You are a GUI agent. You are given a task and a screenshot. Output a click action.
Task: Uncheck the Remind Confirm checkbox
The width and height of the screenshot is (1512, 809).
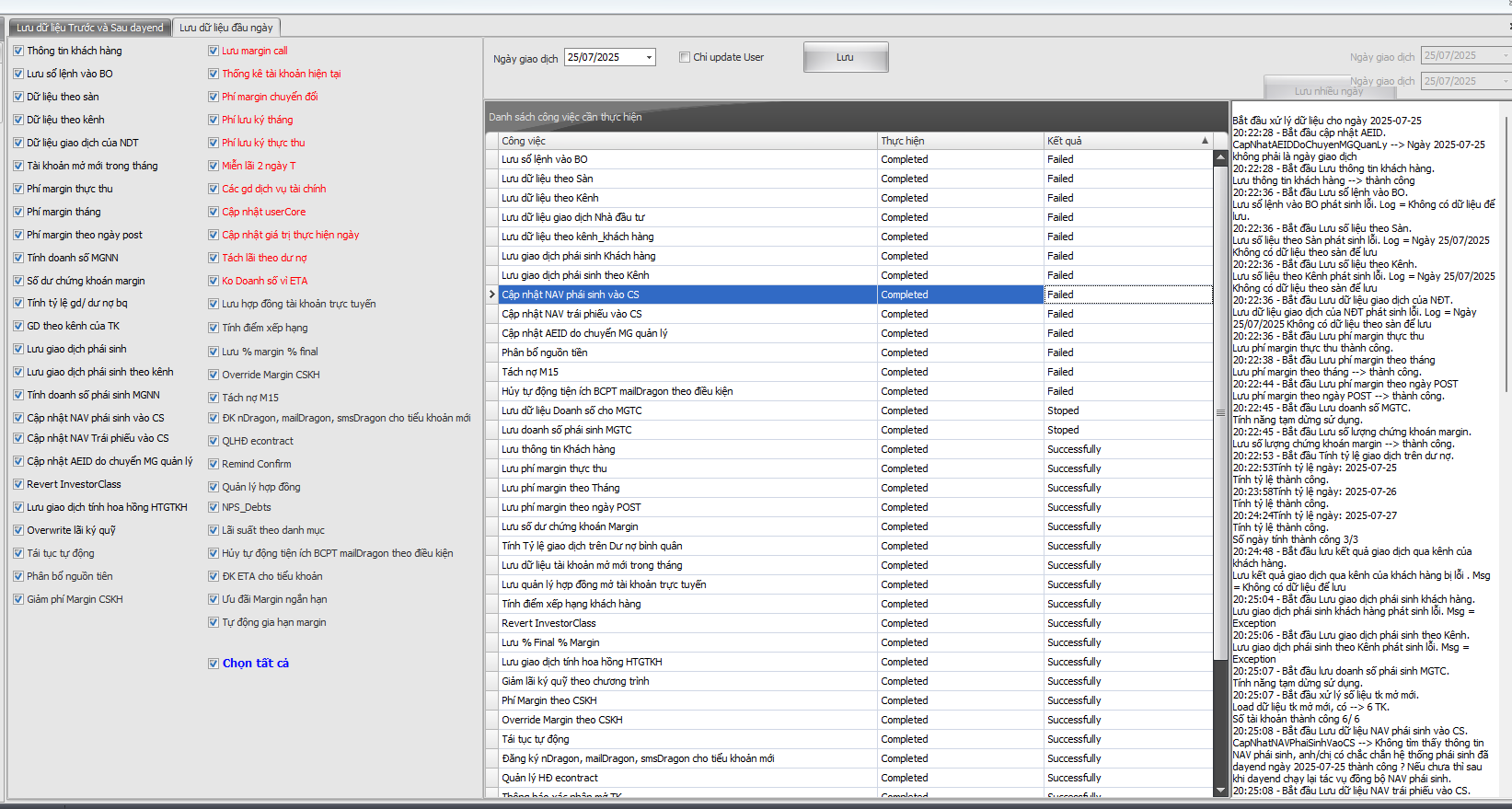[214, 464]
